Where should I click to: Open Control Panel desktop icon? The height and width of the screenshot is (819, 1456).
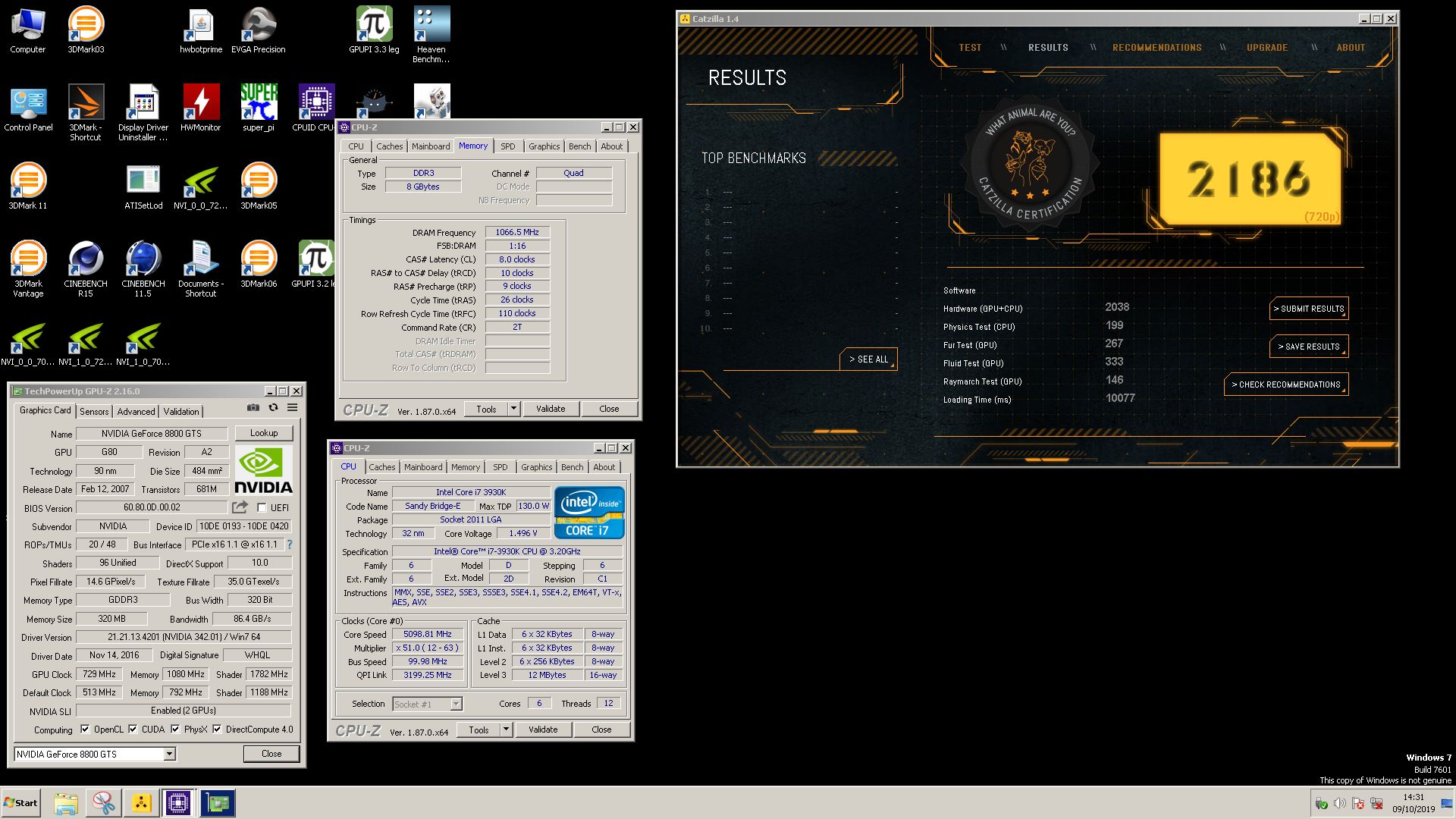point(28,108)
